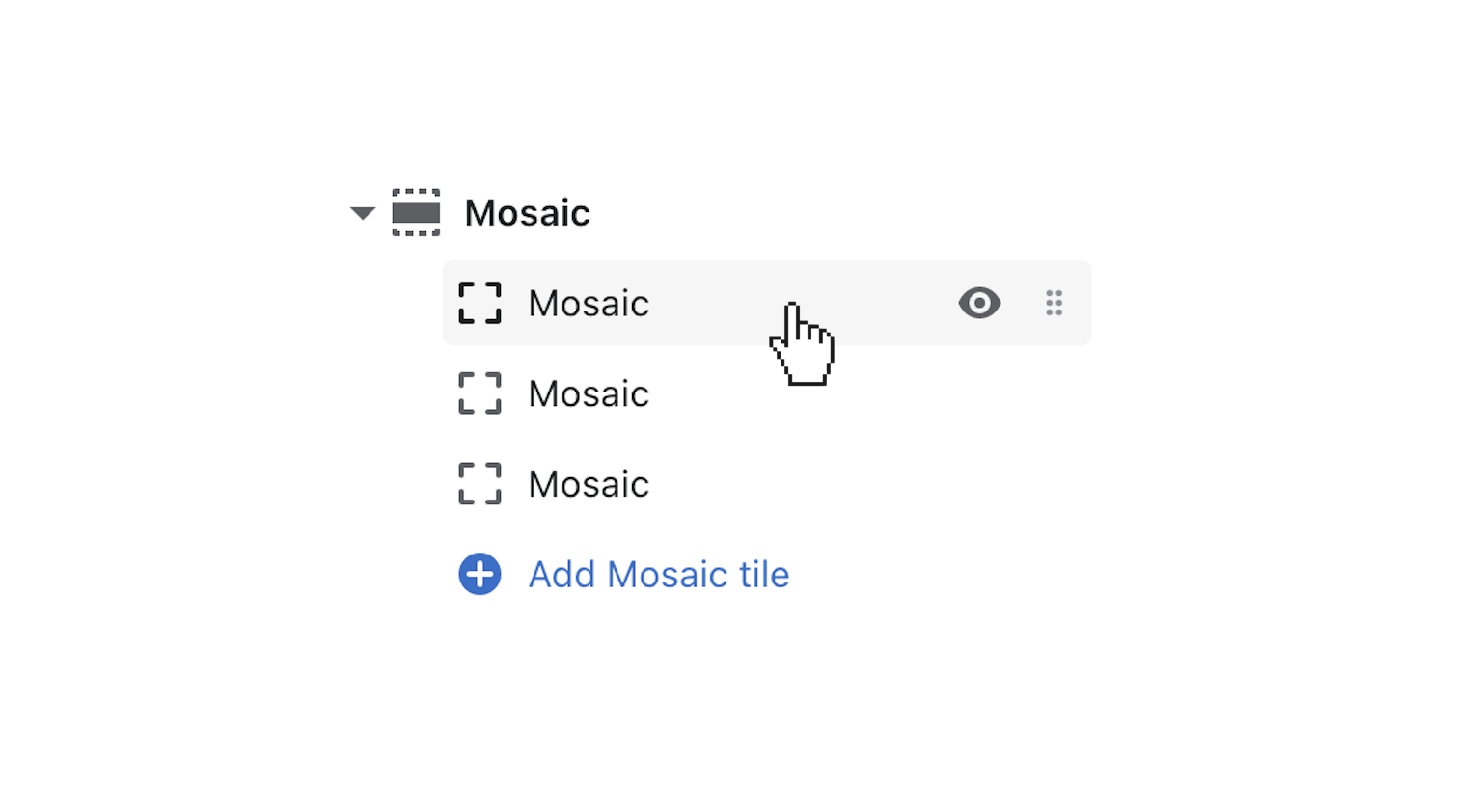1480x812 pixels.
Task: Select the third Mosaic tile in the list
Action: click(588, 483)
